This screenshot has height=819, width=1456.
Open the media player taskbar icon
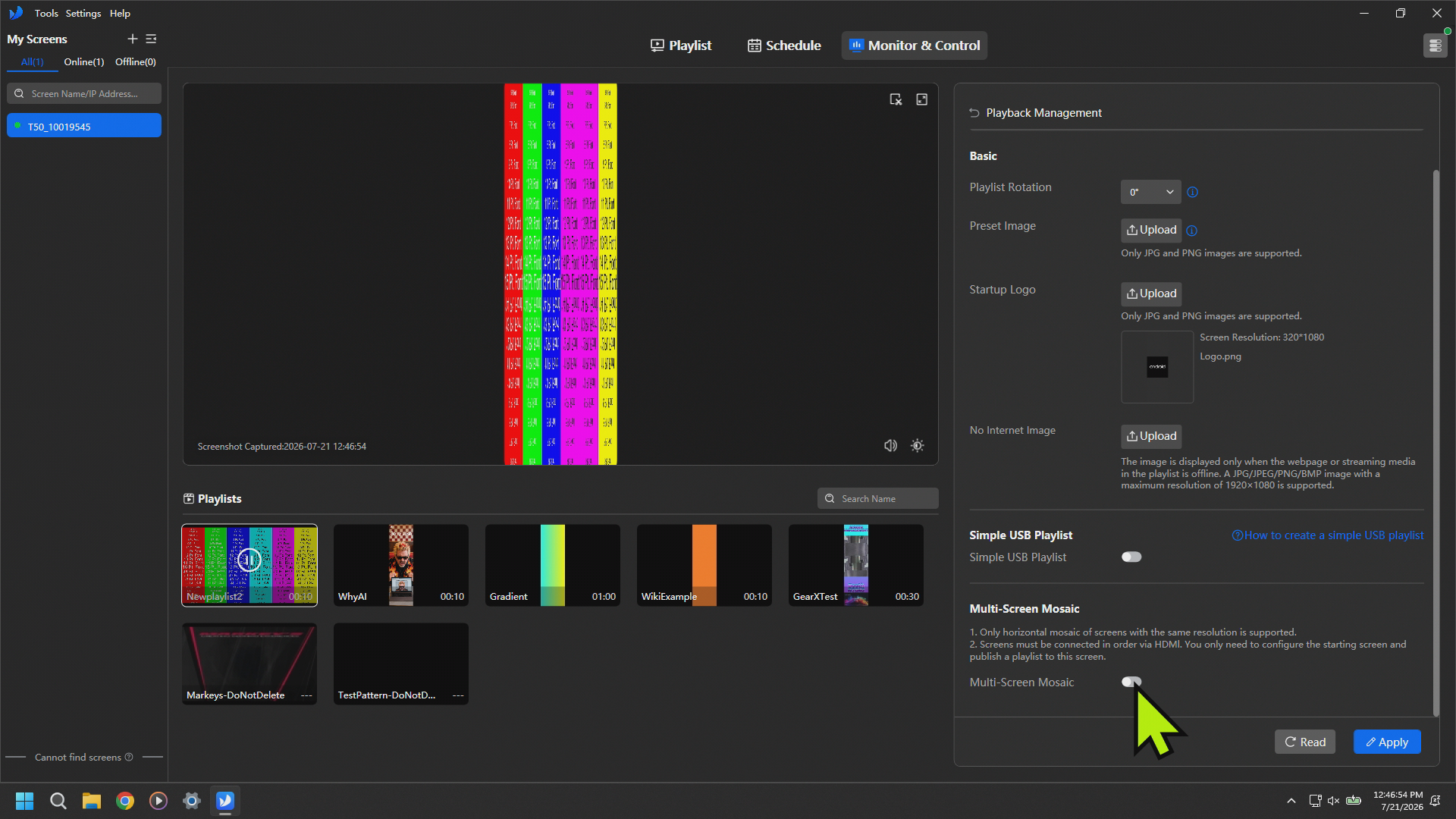tap(158, 801)
